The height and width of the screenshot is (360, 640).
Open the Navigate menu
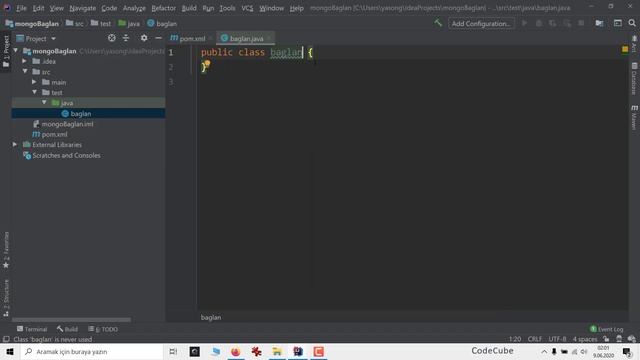[x=82, y=8]
